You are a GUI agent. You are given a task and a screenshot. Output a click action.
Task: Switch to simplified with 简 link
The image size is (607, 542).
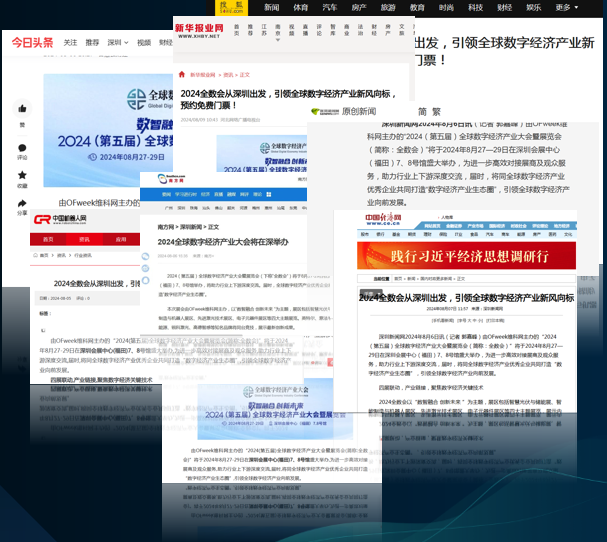click(x=422, y=112)
